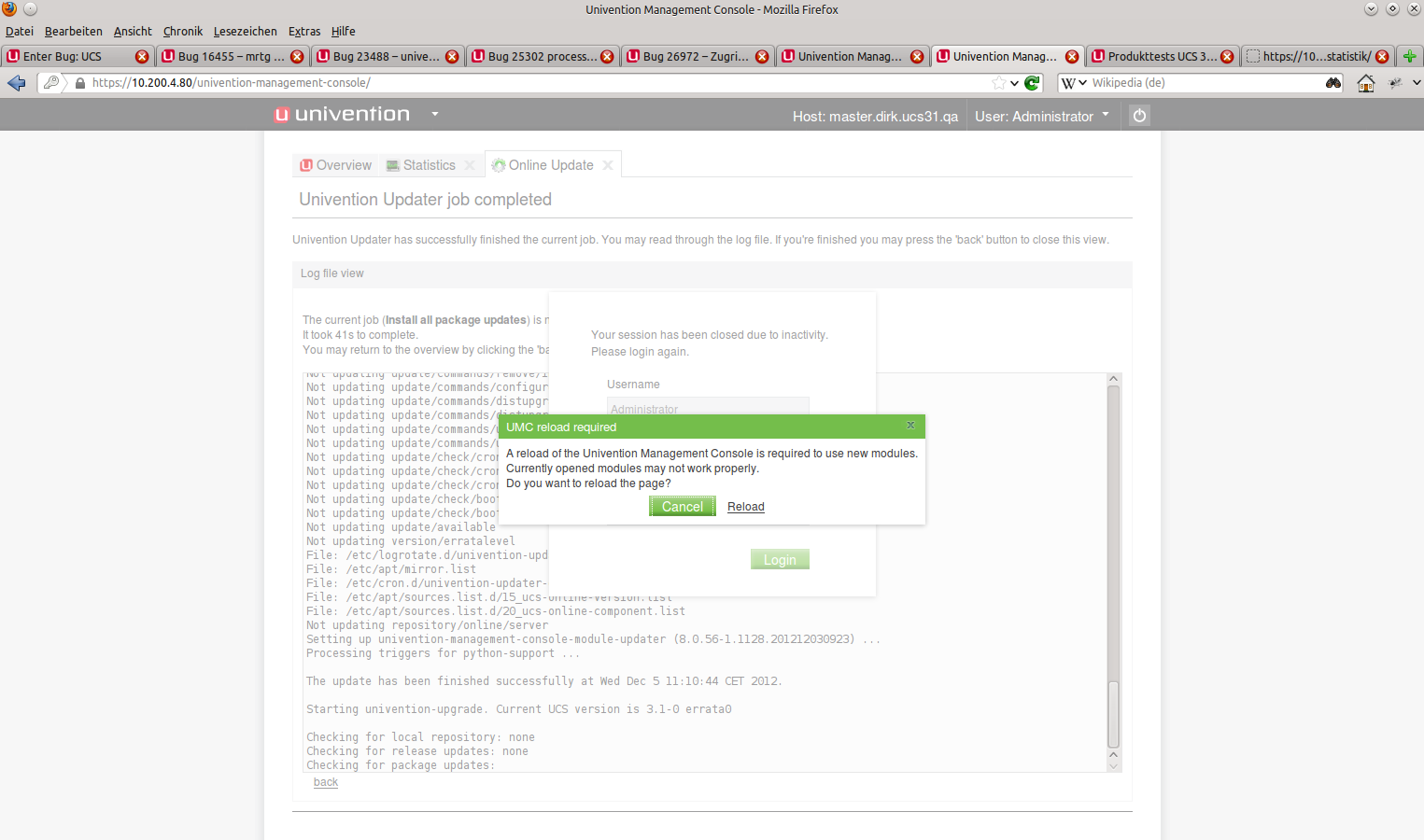Click the page reload icon in address bar
The width and height of the screenshot is (1424, 840).
tap(1032, 83)
